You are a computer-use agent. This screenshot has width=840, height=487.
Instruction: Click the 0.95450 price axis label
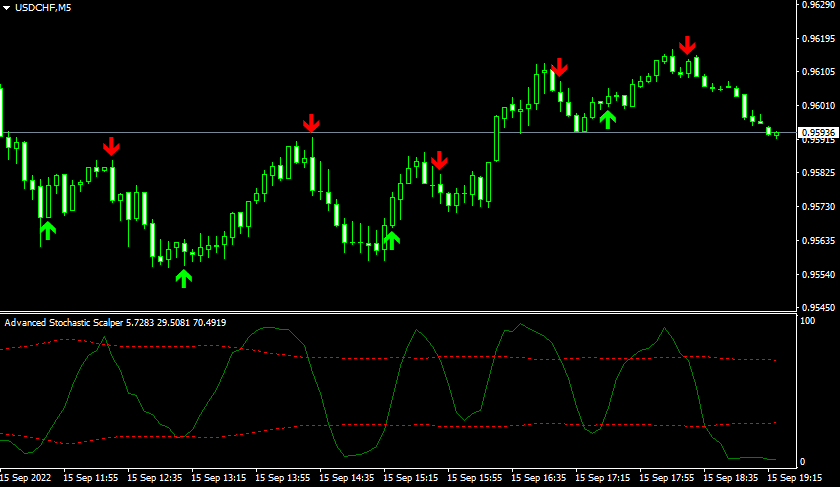point(818,308)
